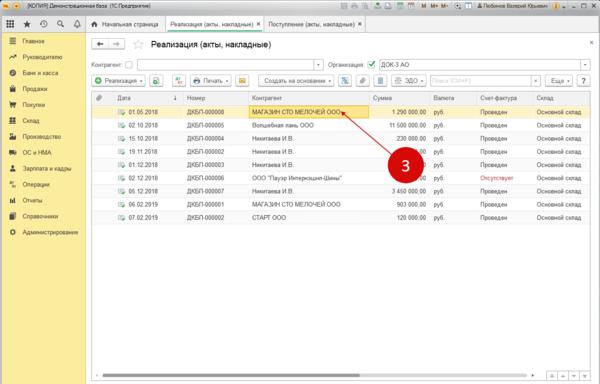Go to Начальная страница home tab
The height and width of the screenshot is (384, 600).
[x=125, y=24]
